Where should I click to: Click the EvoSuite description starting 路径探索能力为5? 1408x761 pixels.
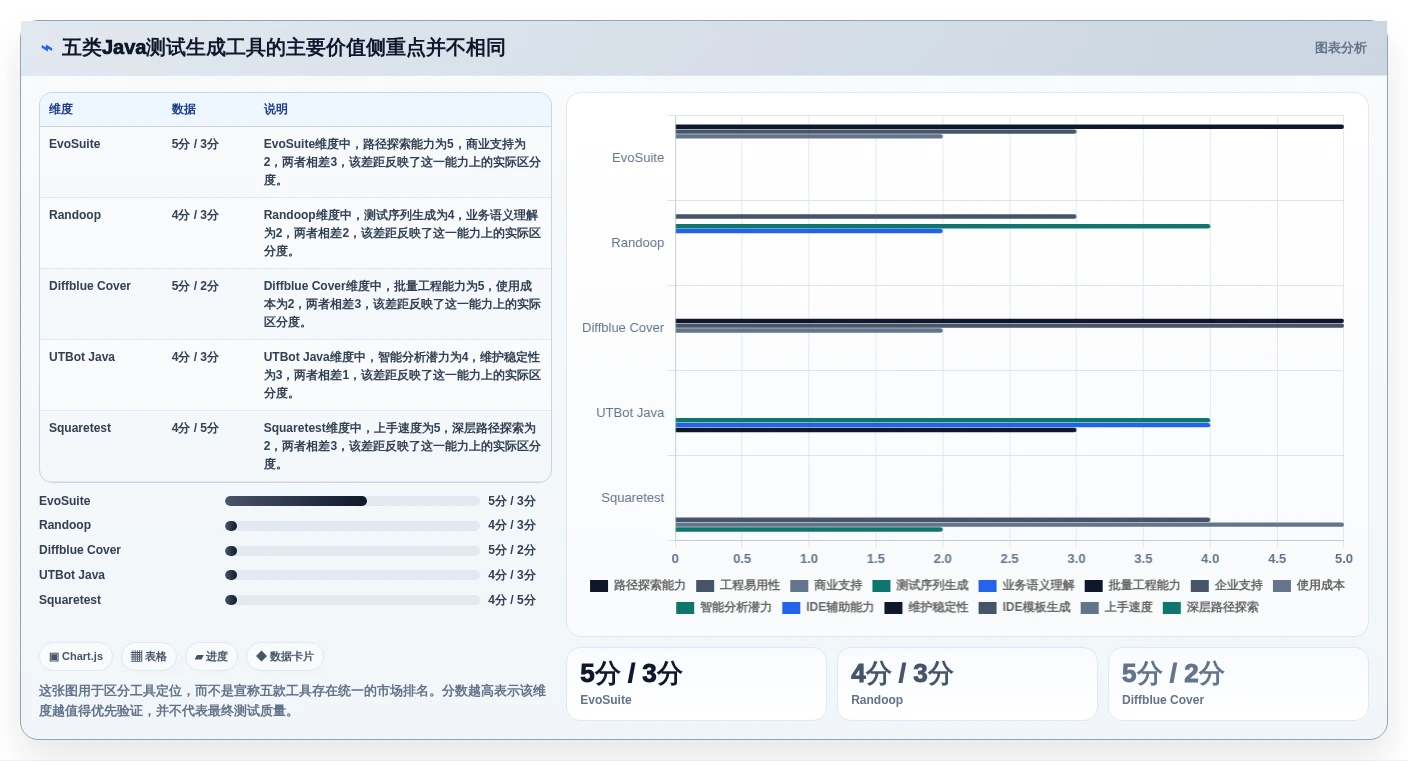point(402,162)
